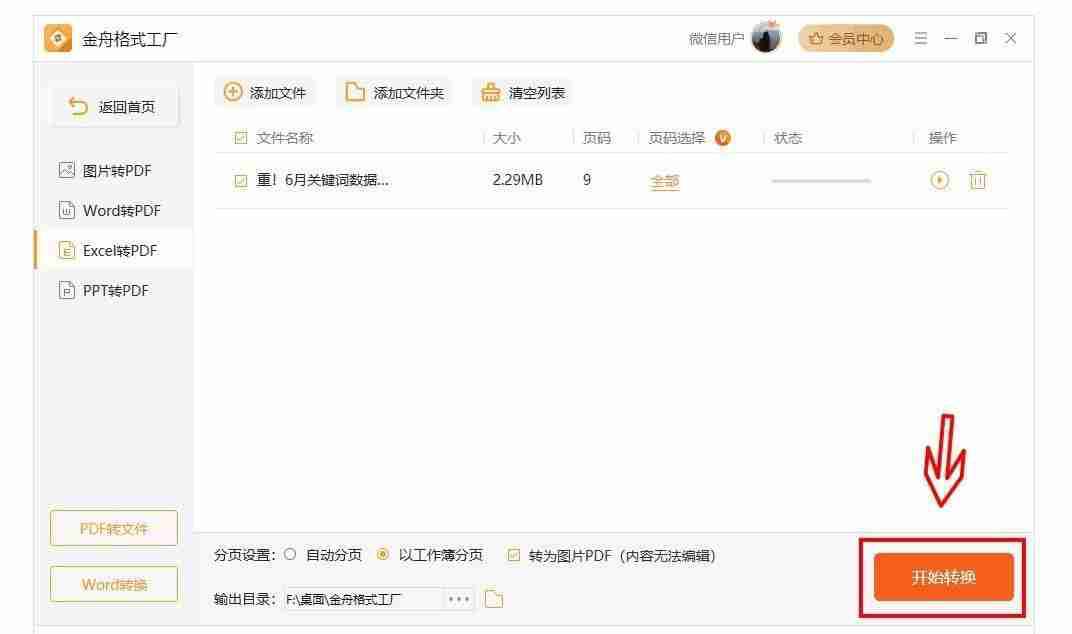Open the hamburger menu icon in title bar
Viewport: 1072px width, 634px height.
[921, 38]
